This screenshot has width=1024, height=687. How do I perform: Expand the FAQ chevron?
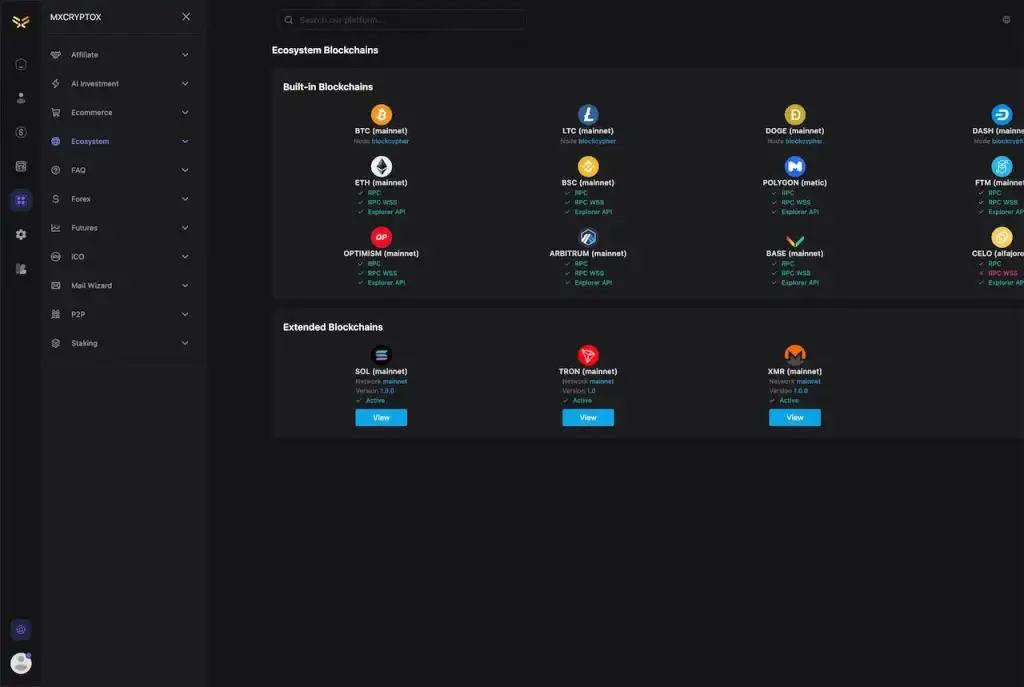click(185, 170)
